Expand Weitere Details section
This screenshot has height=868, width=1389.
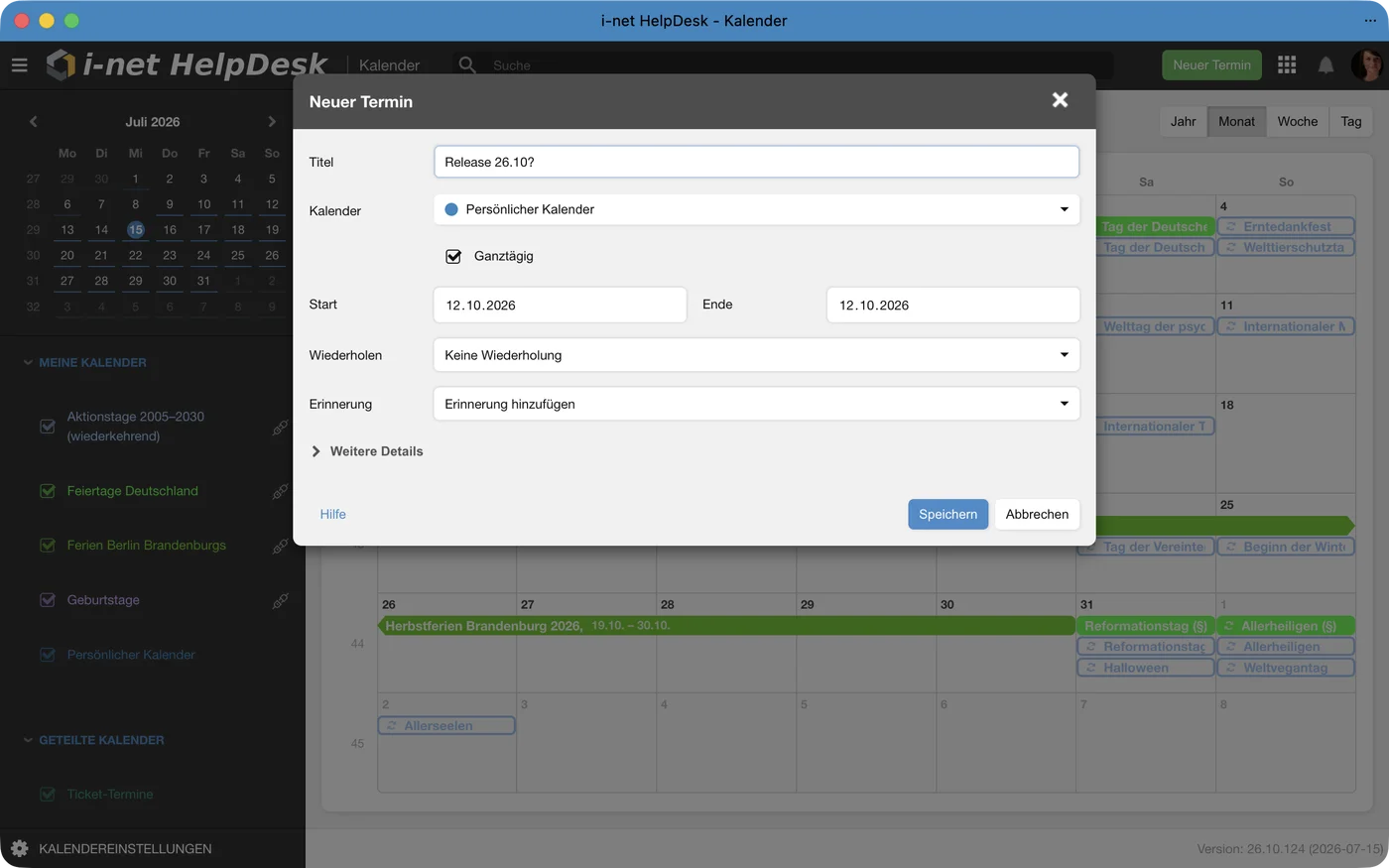tap(367, 451)
